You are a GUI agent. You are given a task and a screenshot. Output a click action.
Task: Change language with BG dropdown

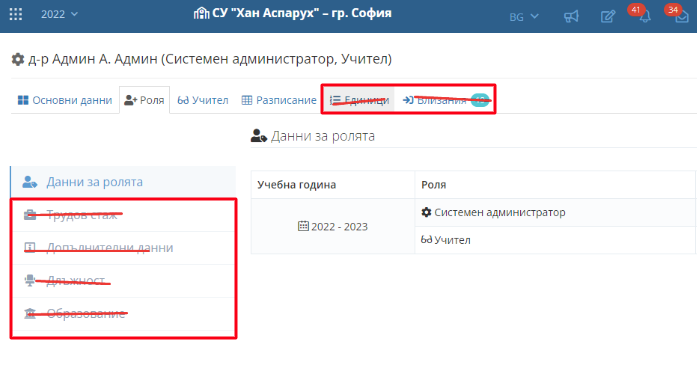[x=523, y=17]
